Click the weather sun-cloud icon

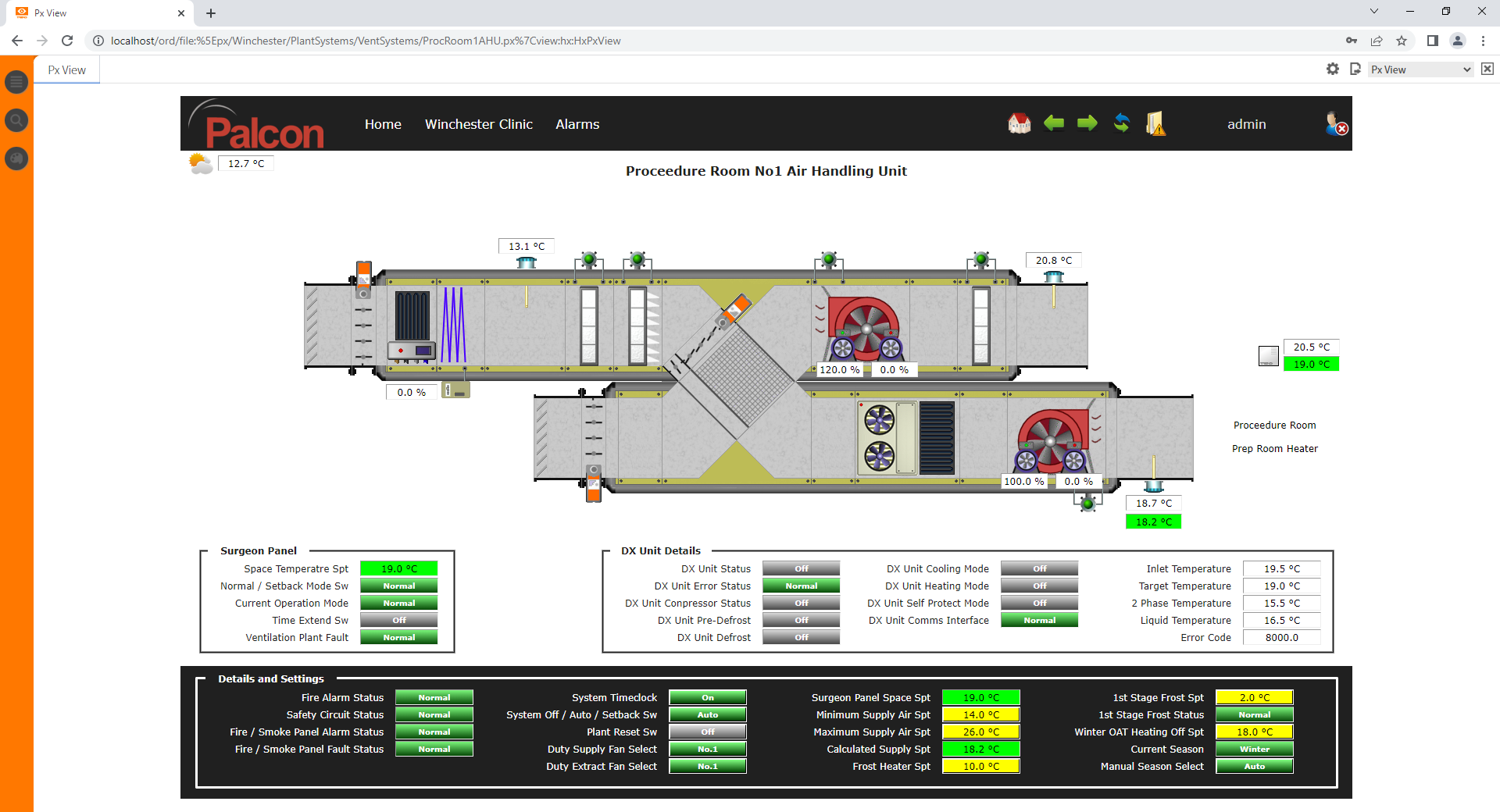tap(201, 163)
